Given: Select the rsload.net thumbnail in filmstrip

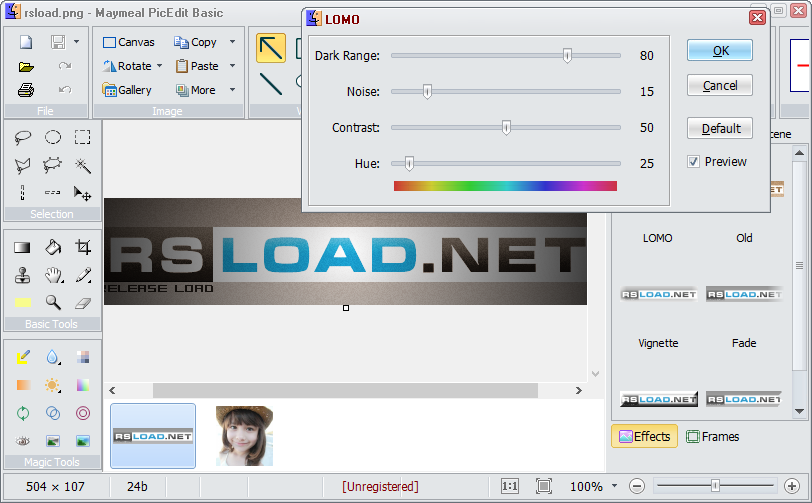Looking at the screenshot, I should (153, 436).
